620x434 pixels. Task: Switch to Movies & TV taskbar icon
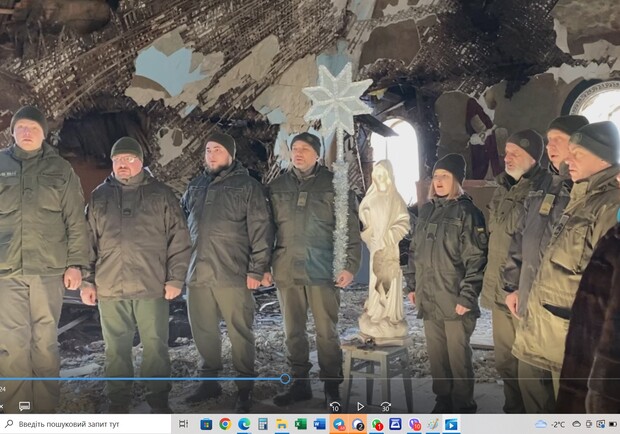[x=452, y=424]
